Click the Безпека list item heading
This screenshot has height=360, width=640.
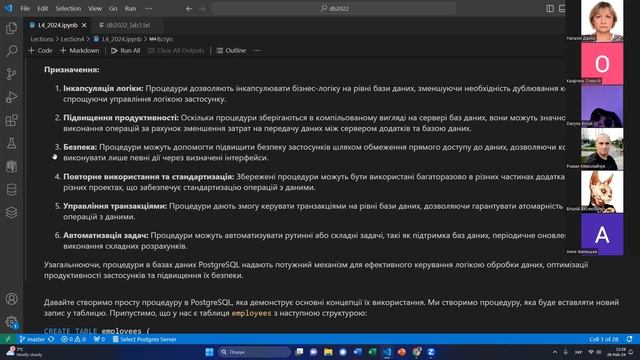click(80, 147)
